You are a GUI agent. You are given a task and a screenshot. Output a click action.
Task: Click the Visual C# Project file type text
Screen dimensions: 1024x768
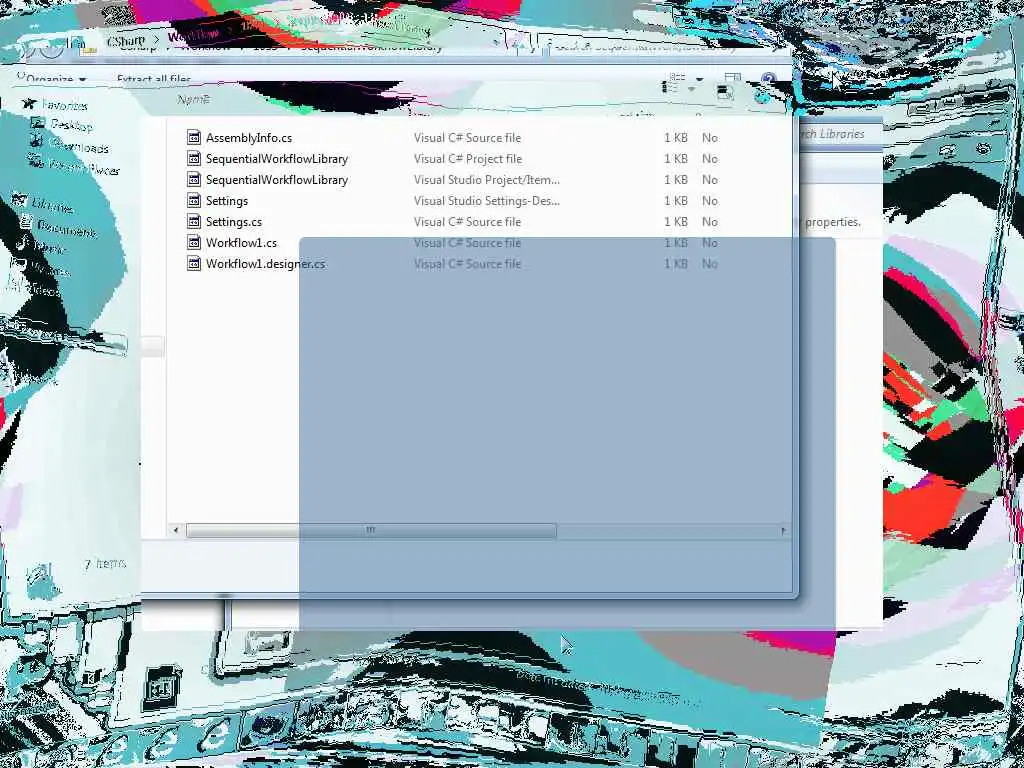tap(468, 159)
